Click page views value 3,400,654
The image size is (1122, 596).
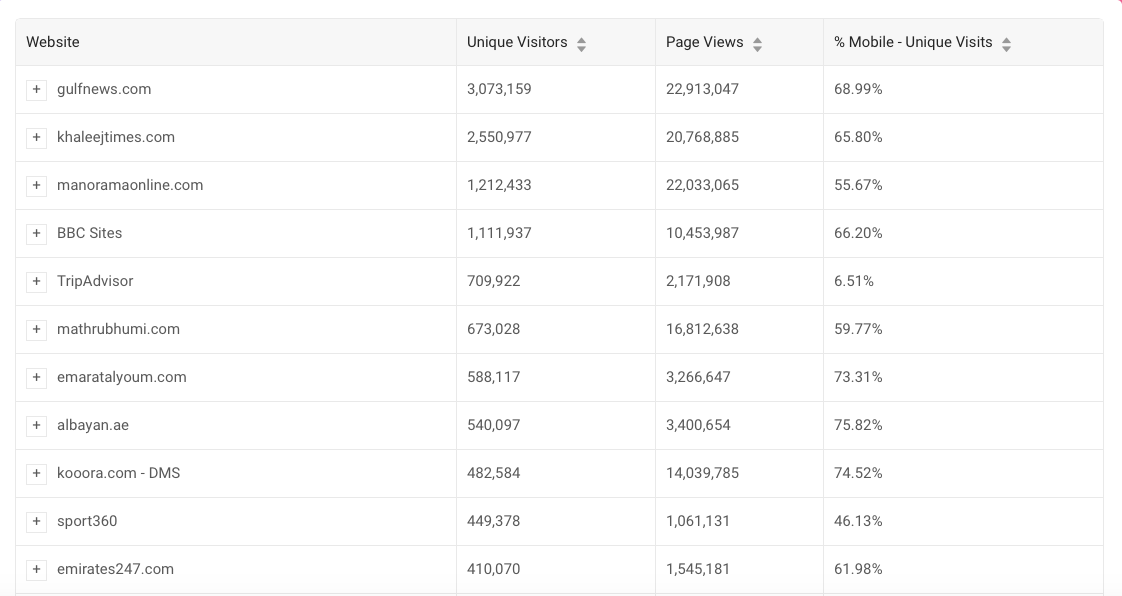pyautogui.click(x=698, y=425)
